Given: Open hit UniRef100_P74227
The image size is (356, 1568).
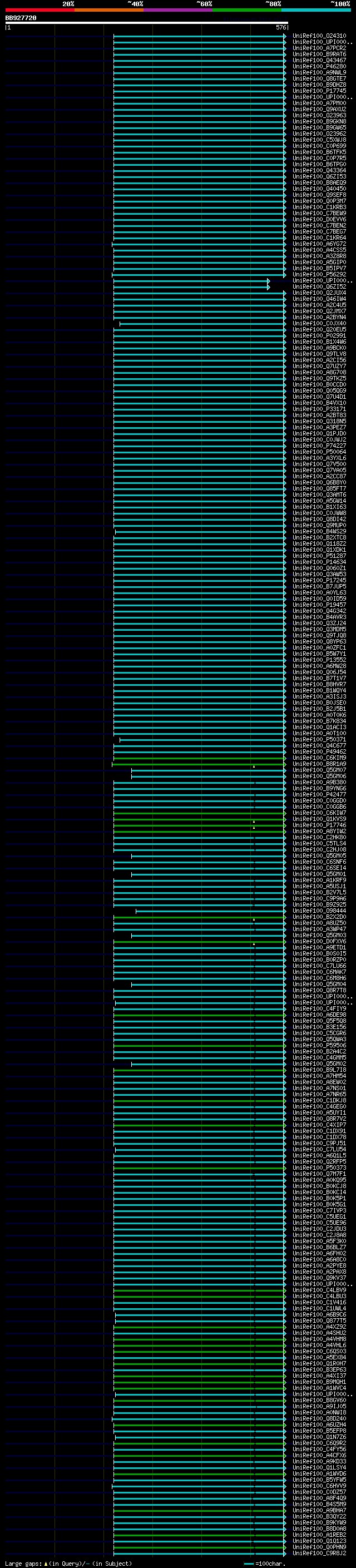Looking at the screenshot, I should 319,446.
